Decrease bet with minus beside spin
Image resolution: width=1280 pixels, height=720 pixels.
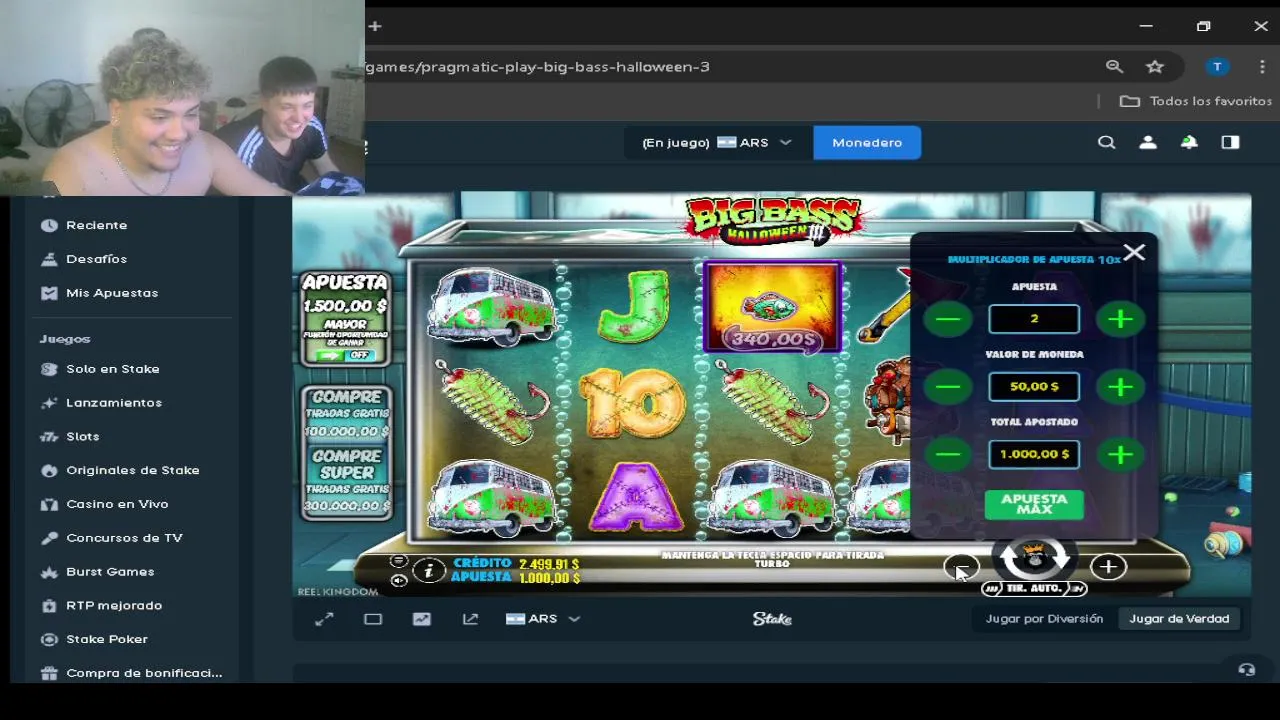[959, 568]
